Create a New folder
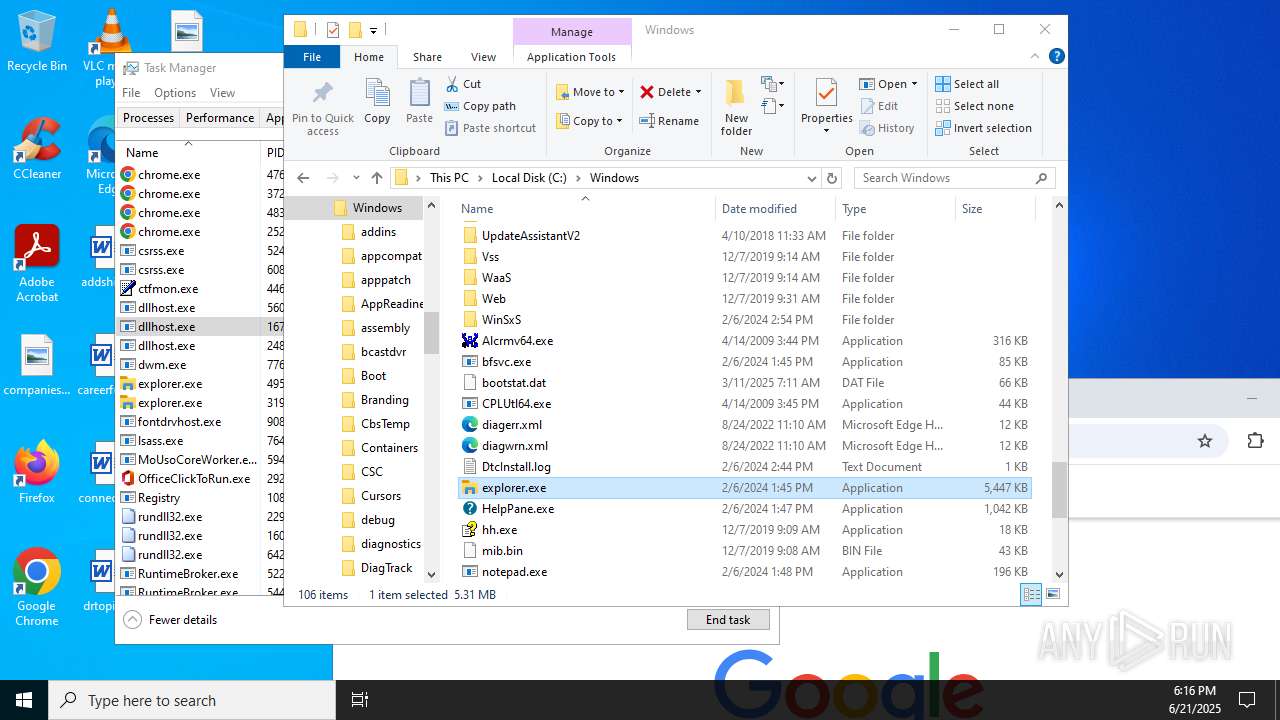Viewport: 1280px width, 720px height. pos(736,107)
